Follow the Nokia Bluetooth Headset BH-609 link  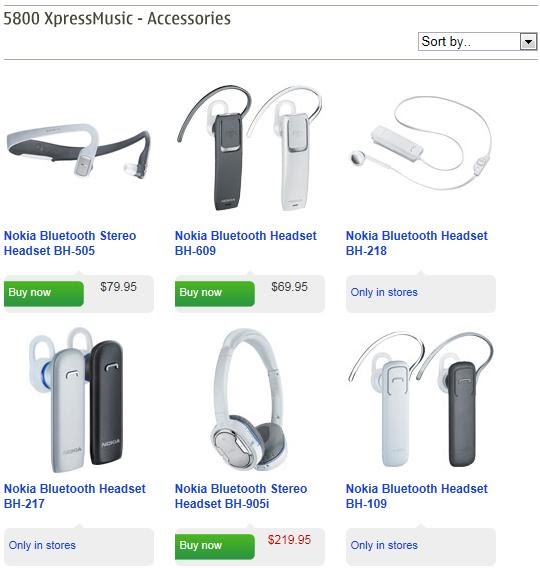point(246,243)
